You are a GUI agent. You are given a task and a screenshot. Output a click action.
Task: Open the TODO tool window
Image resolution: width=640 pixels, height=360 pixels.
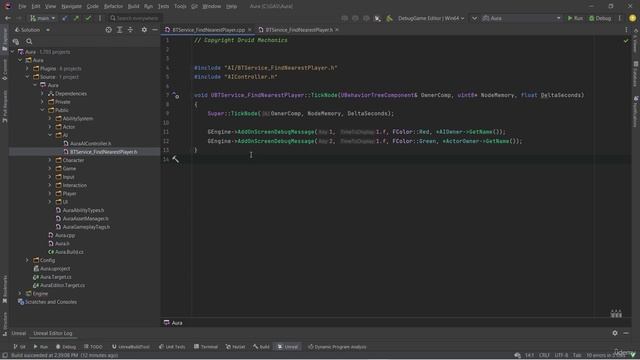click(x=93, y=347)
